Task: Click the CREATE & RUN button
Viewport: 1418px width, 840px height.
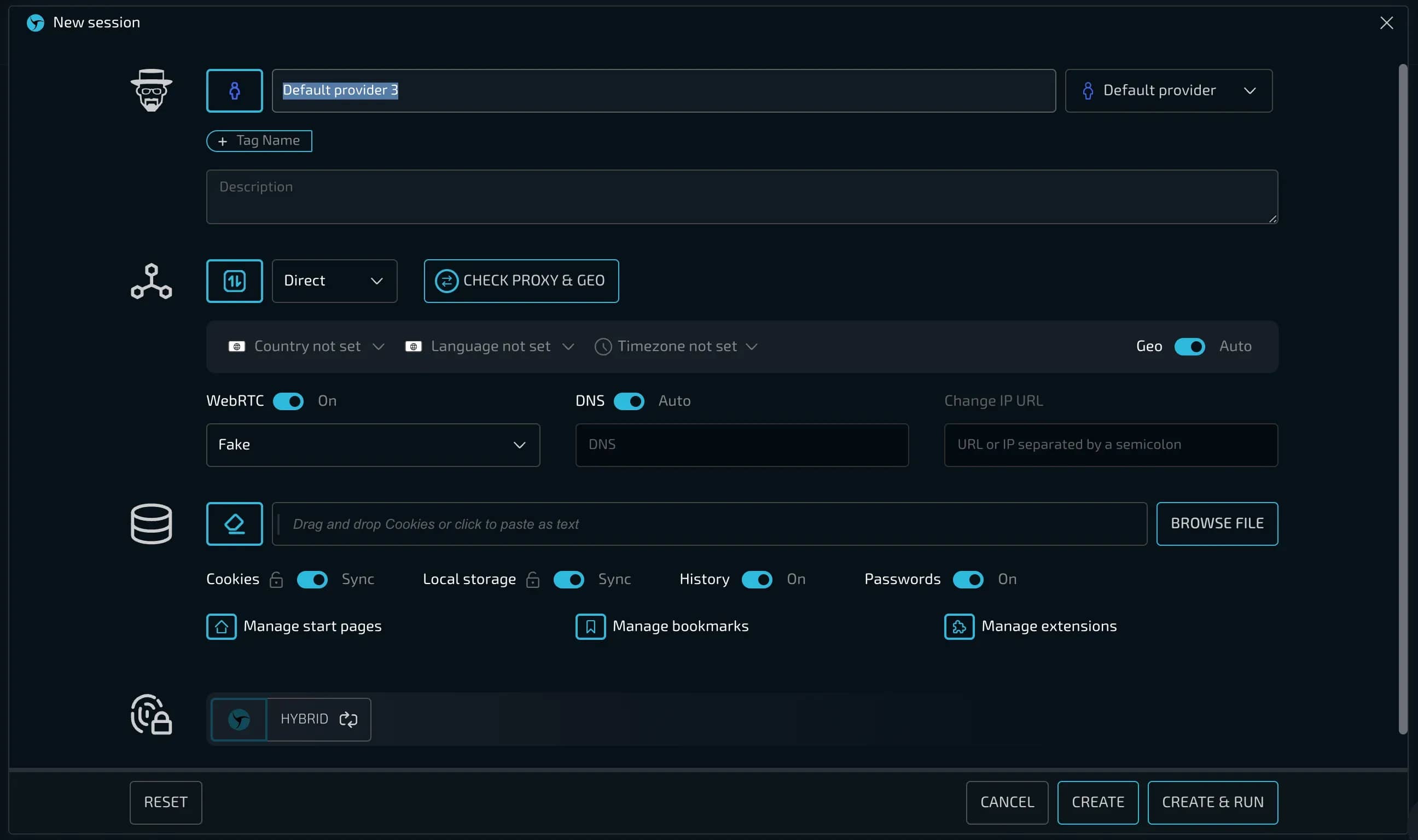Action: tap(1212, 803)
